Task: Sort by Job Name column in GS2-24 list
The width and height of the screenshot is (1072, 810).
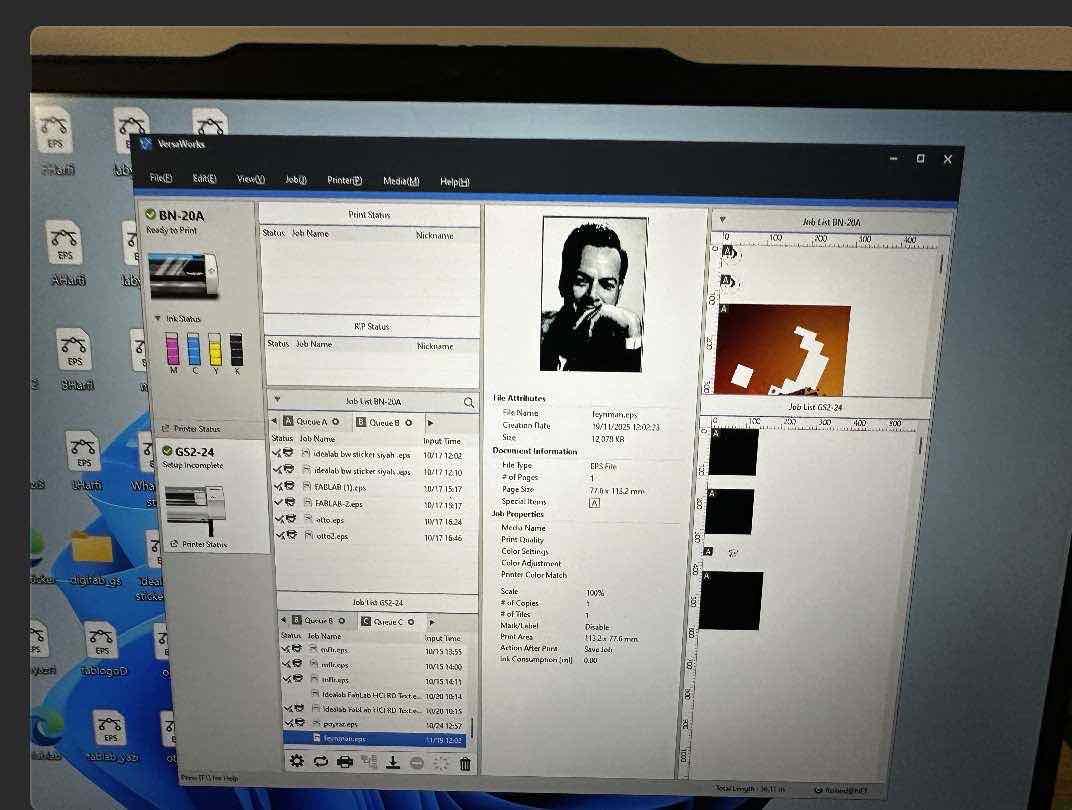Action: tap(324, 636)
